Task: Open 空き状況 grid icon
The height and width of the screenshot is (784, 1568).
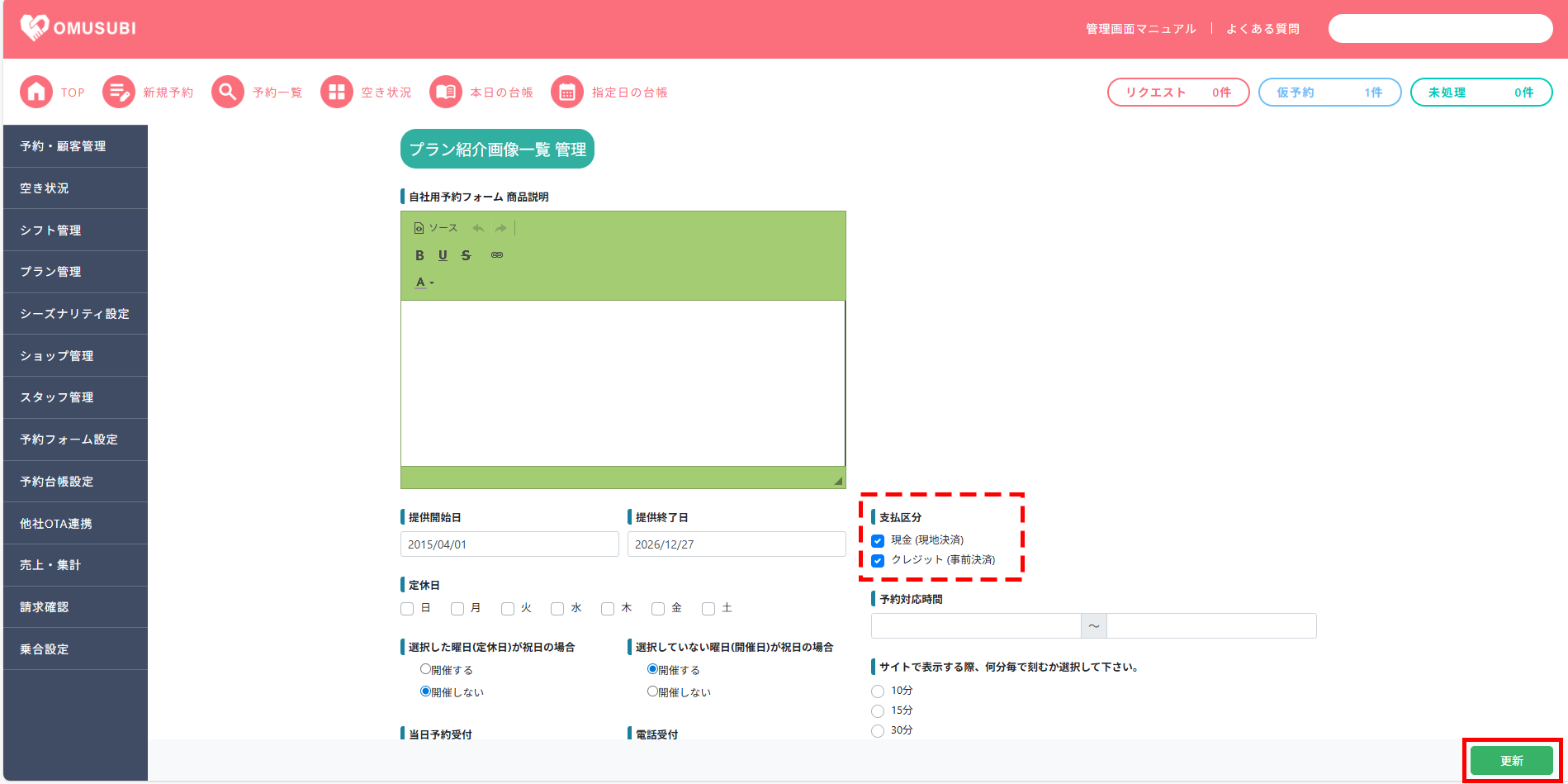Action: coord(337,93)
